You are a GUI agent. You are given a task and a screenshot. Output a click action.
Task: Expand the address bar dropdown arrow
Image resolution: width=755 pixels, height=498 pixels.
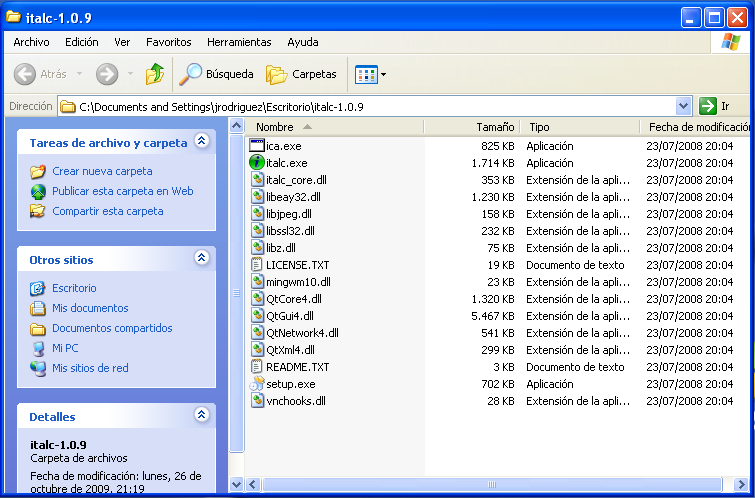click(684, 106)
